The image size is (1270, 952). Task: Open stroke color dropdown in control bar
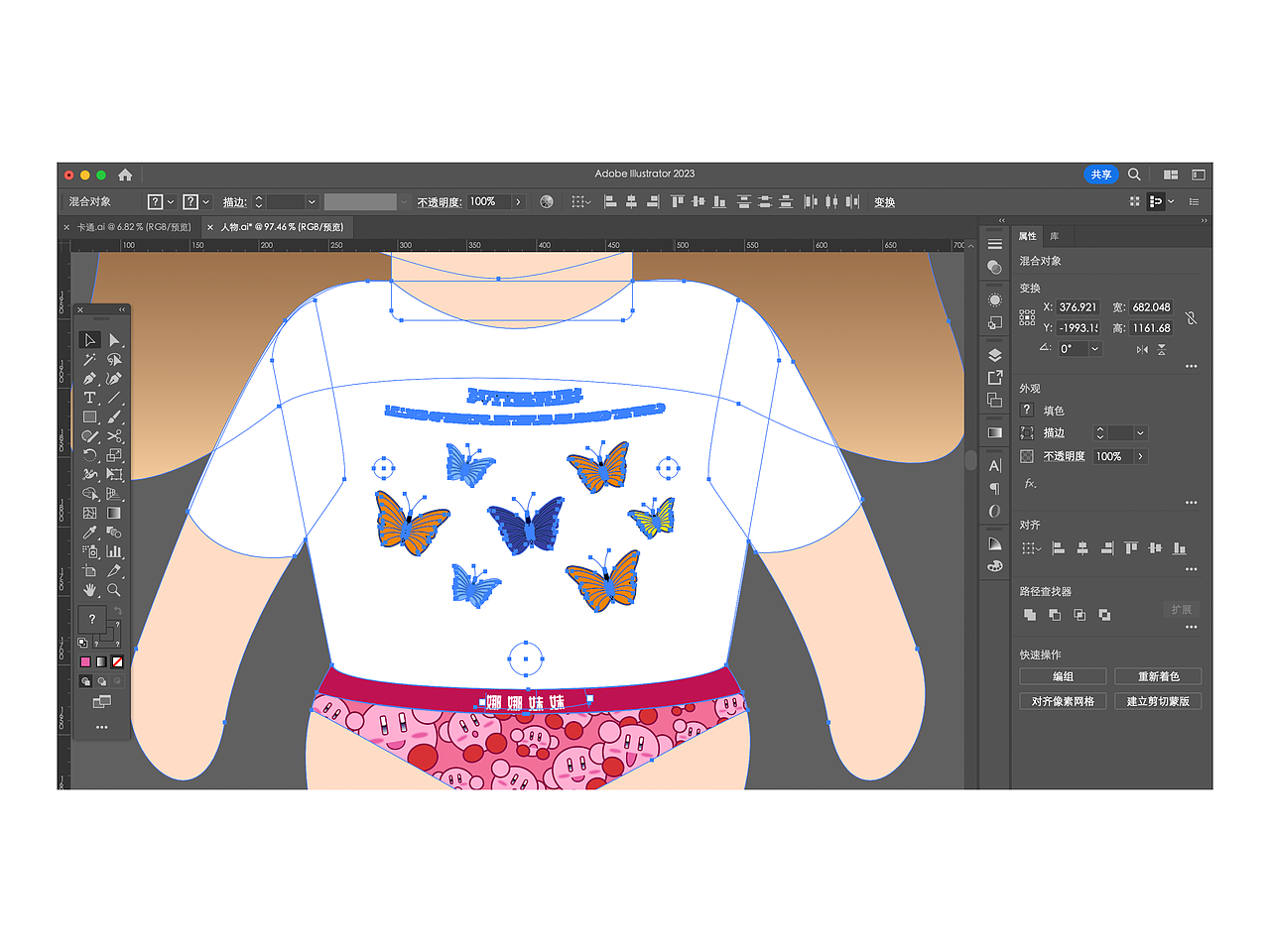(x=206, y=202)
